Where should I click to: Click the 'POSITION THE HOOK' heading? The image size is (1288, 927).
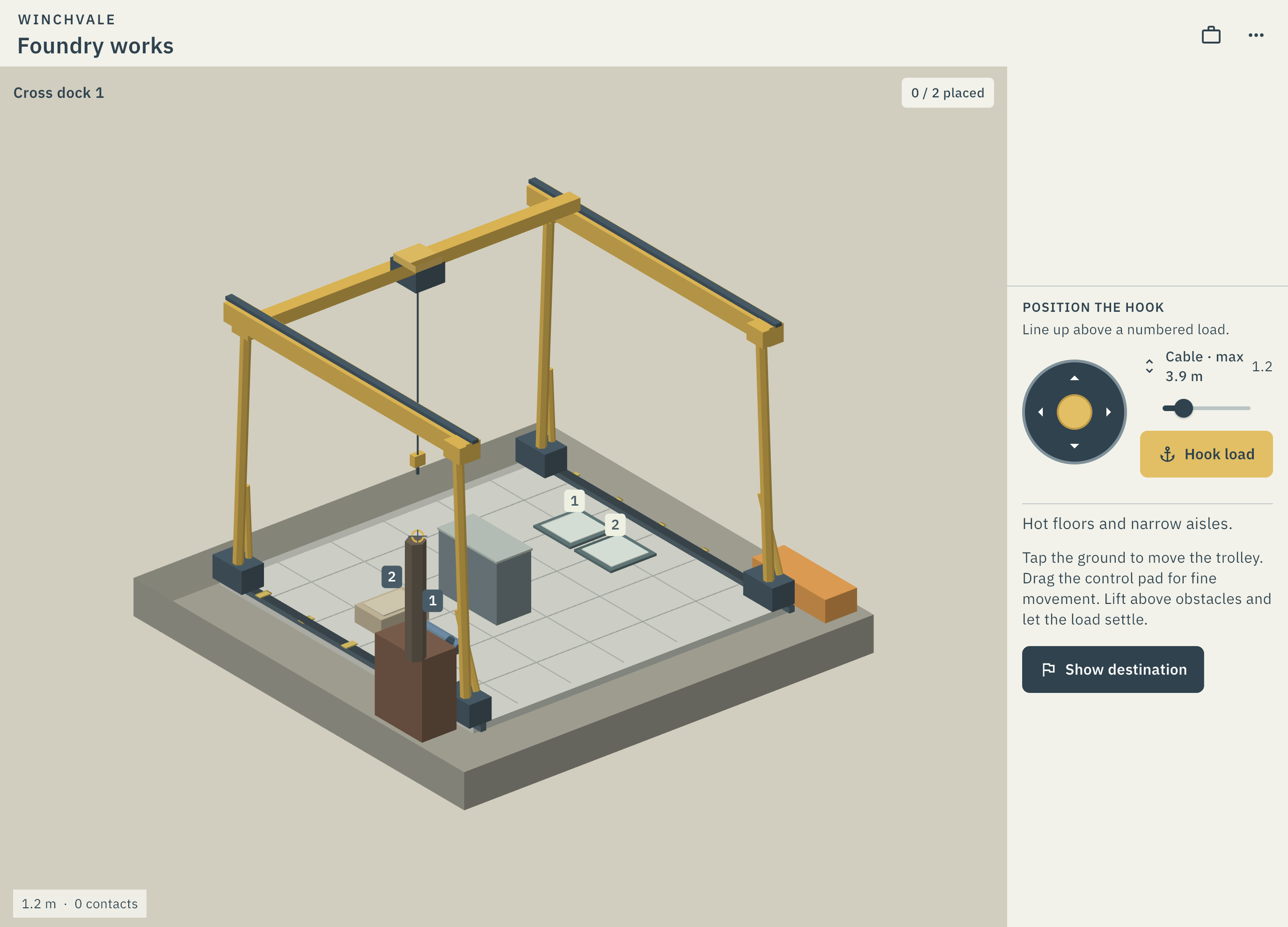1093,307
